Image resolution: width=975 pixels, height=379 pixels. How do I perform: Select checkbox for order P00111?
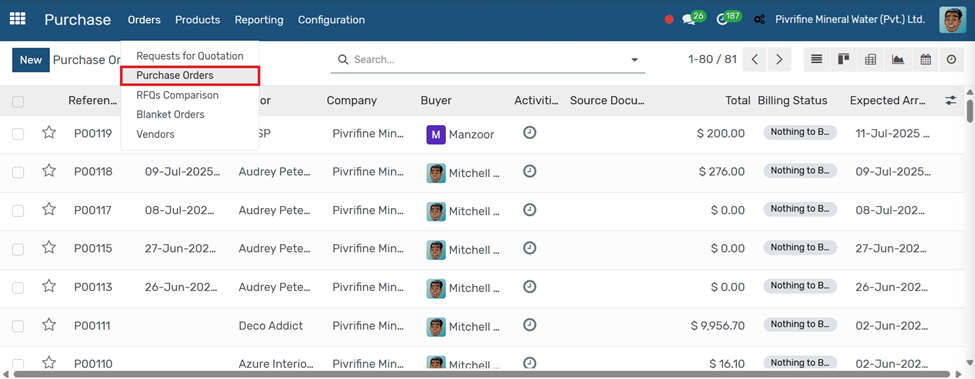click(18, 326)
